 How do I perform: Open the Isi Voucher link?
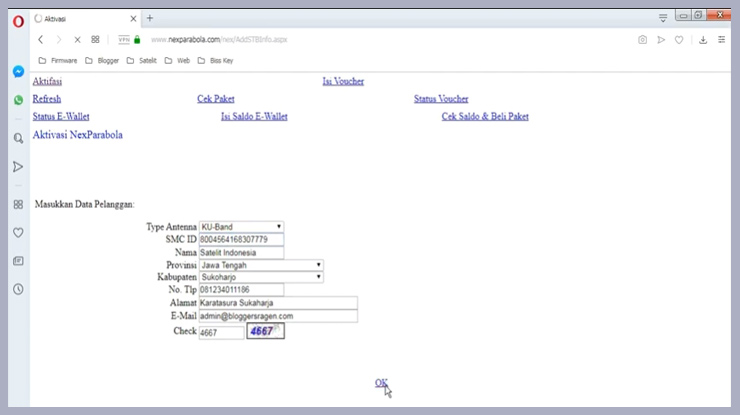[x=343, y=81]
